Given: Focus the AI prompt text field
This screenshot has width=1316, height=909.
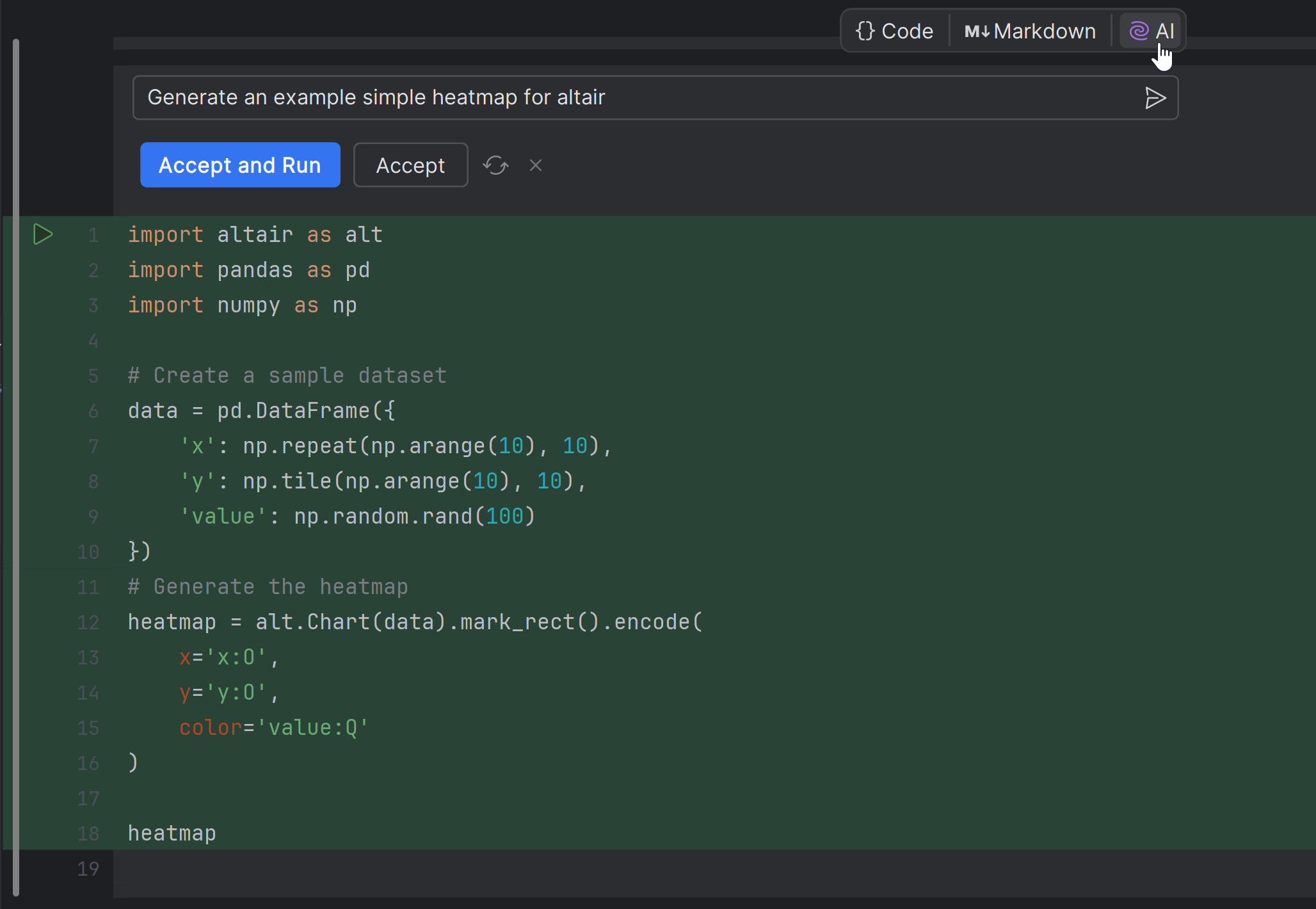Looking at the screenshot, I should (640, 98).
